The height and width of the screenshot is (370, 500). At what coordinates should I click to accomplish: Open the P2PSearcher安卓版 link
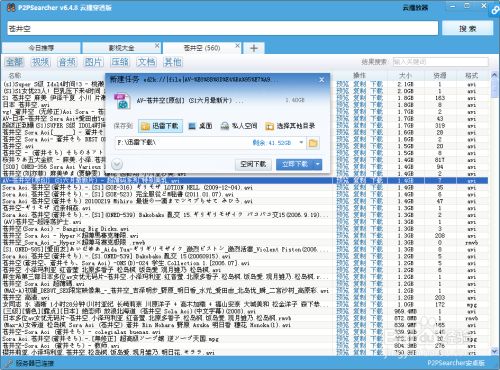(456, 363)
